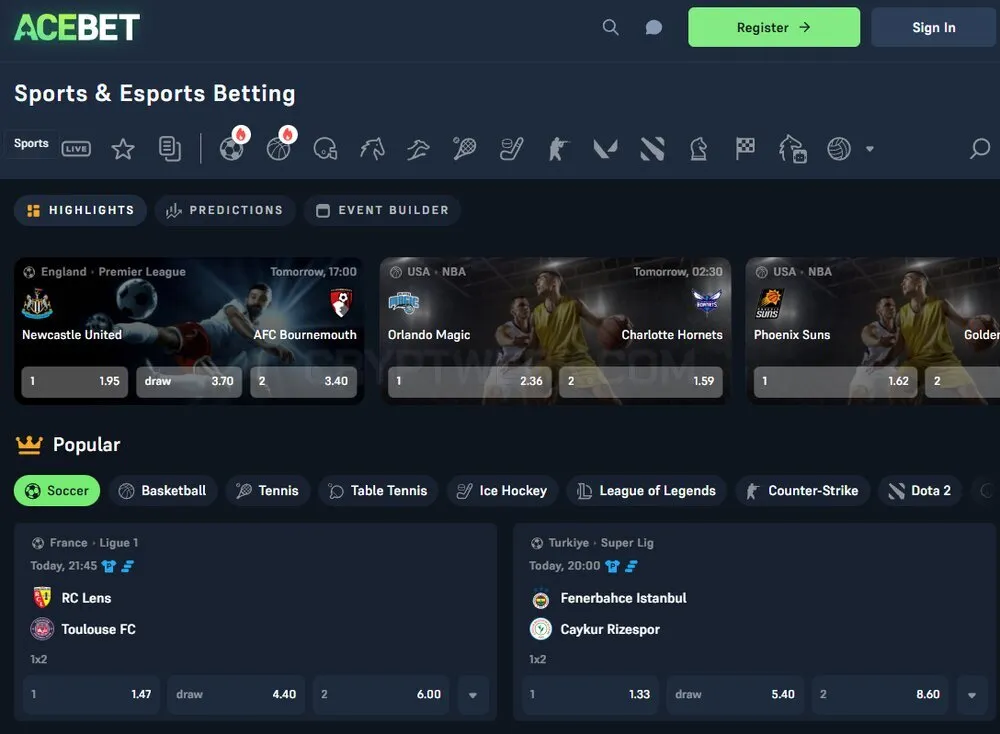Click the RC Lens team name

coord(86,598)
